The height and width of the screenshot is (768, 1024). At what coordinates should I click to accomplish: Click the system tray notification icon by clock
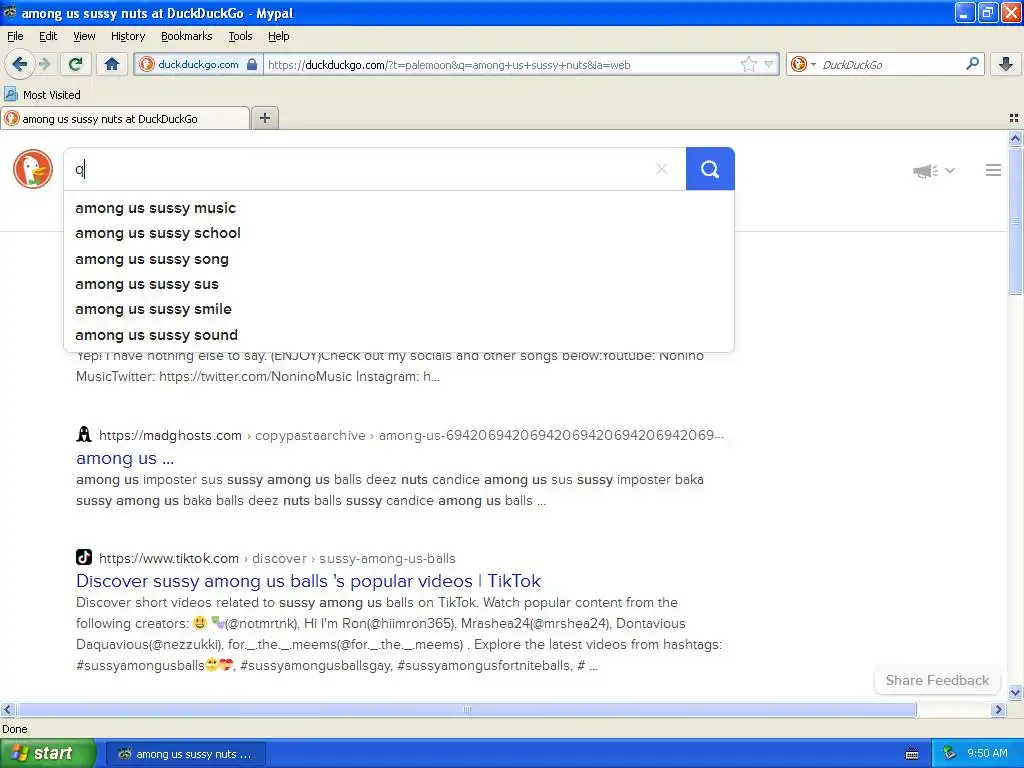coord(950,754)
